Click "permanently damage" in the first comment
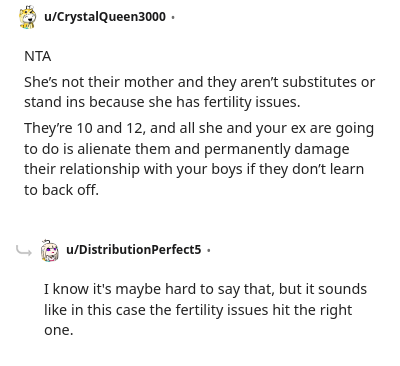Viewport: 400px width, 366px height. [x=276, y=149]
